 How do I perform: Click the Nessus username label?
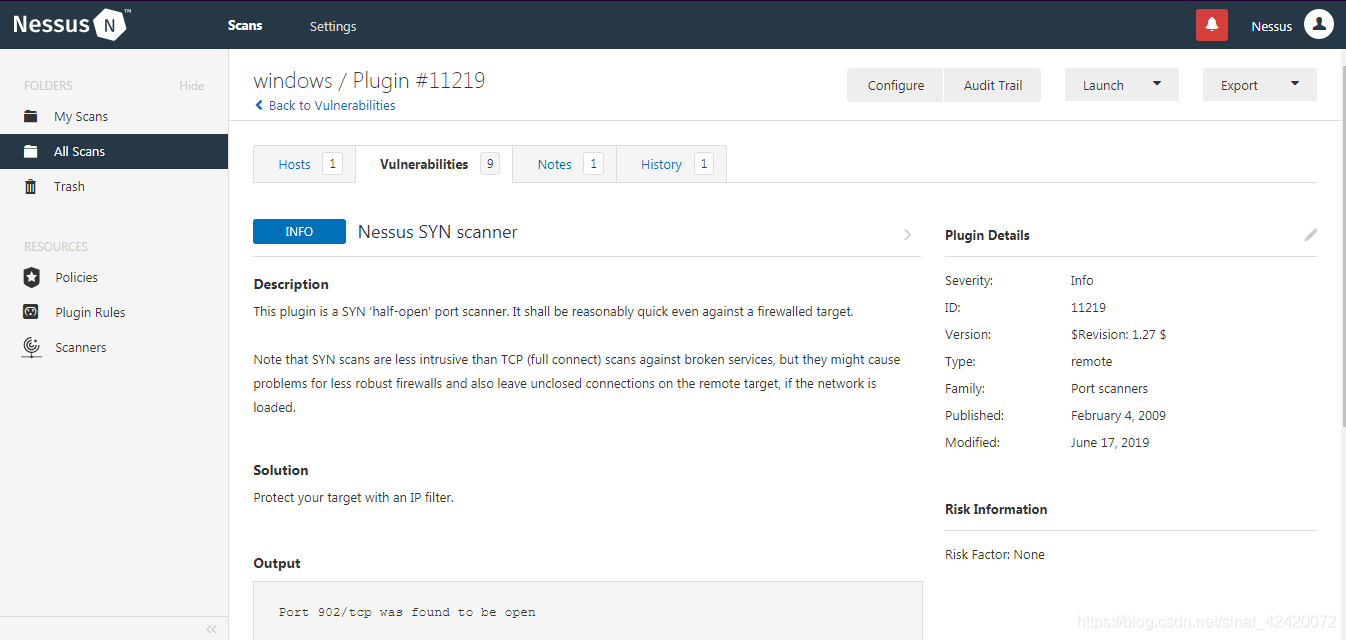(1272, 26)
